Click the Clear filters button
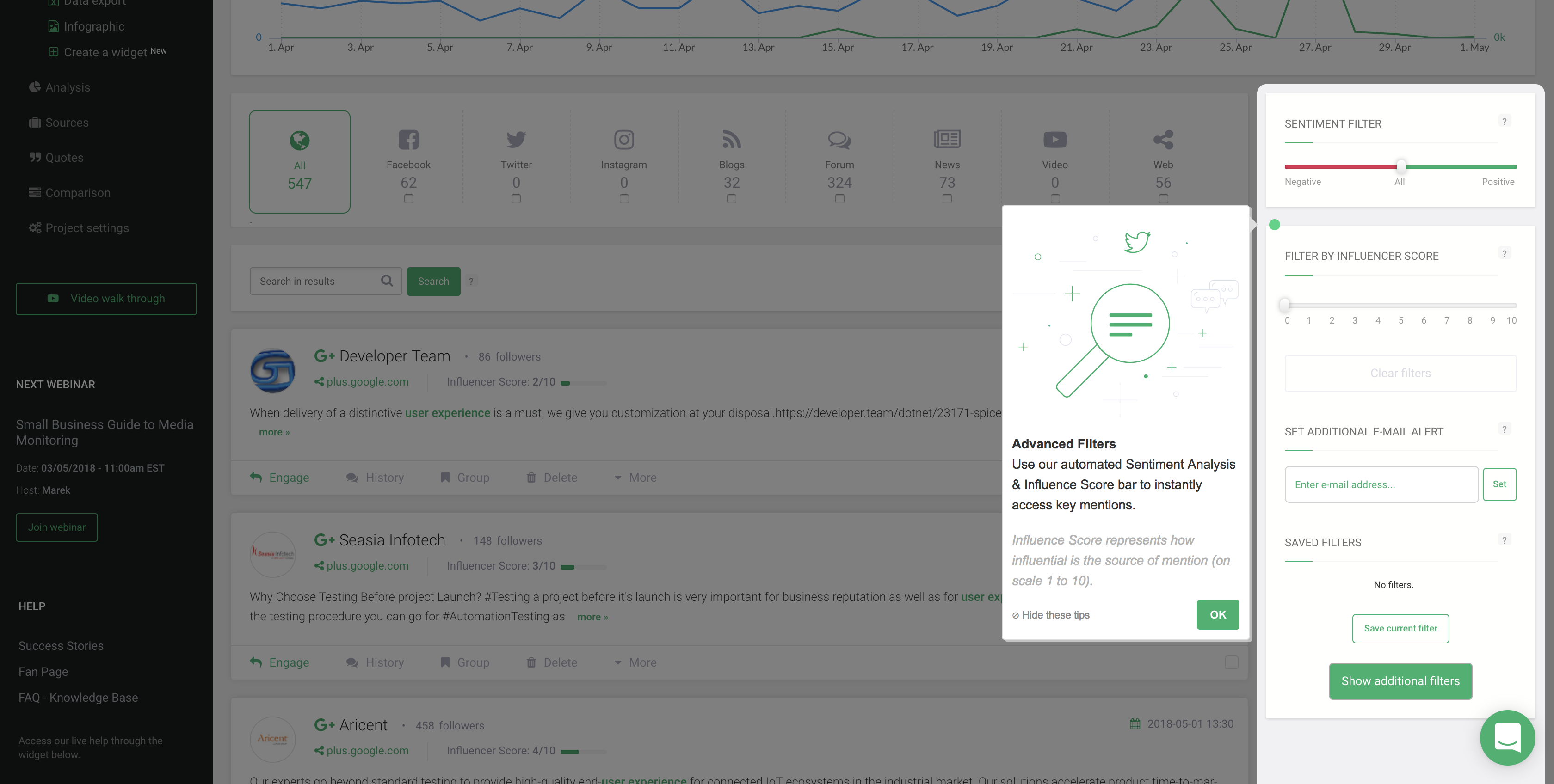The height and width of the screenshot is (784, 1554). pyautogui.click(x=1400, y=374)
